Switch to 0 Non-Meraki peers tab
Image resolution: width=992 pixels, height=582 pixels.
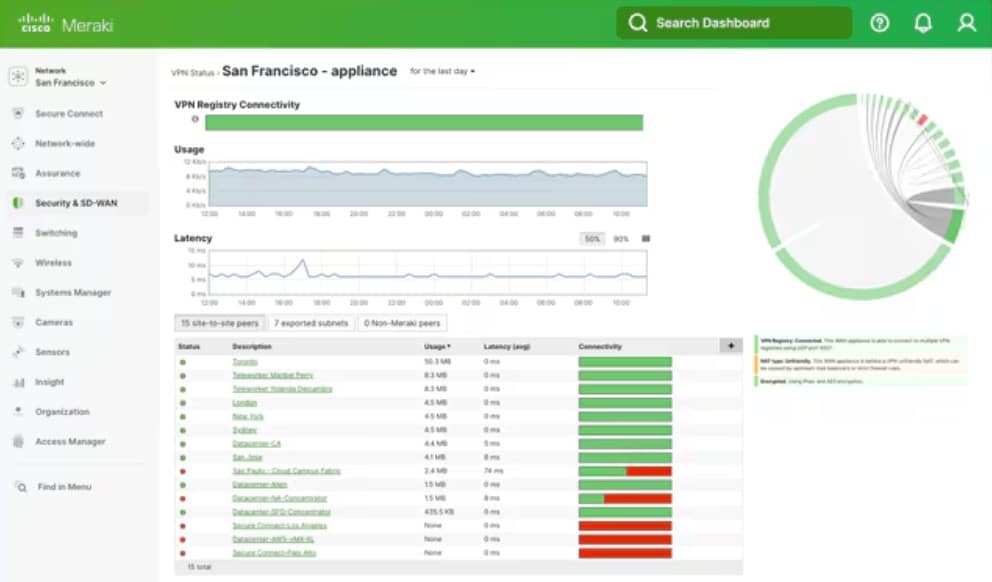402,323
